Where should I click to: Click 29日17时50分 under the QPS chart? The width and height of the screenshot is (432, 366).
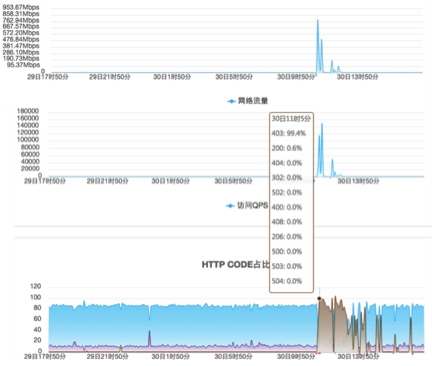(45, 181)
